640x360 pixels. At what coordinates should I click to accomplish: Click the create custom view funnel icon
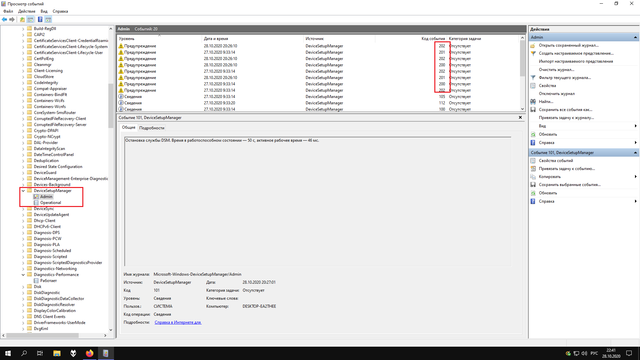tap(533, 53)
